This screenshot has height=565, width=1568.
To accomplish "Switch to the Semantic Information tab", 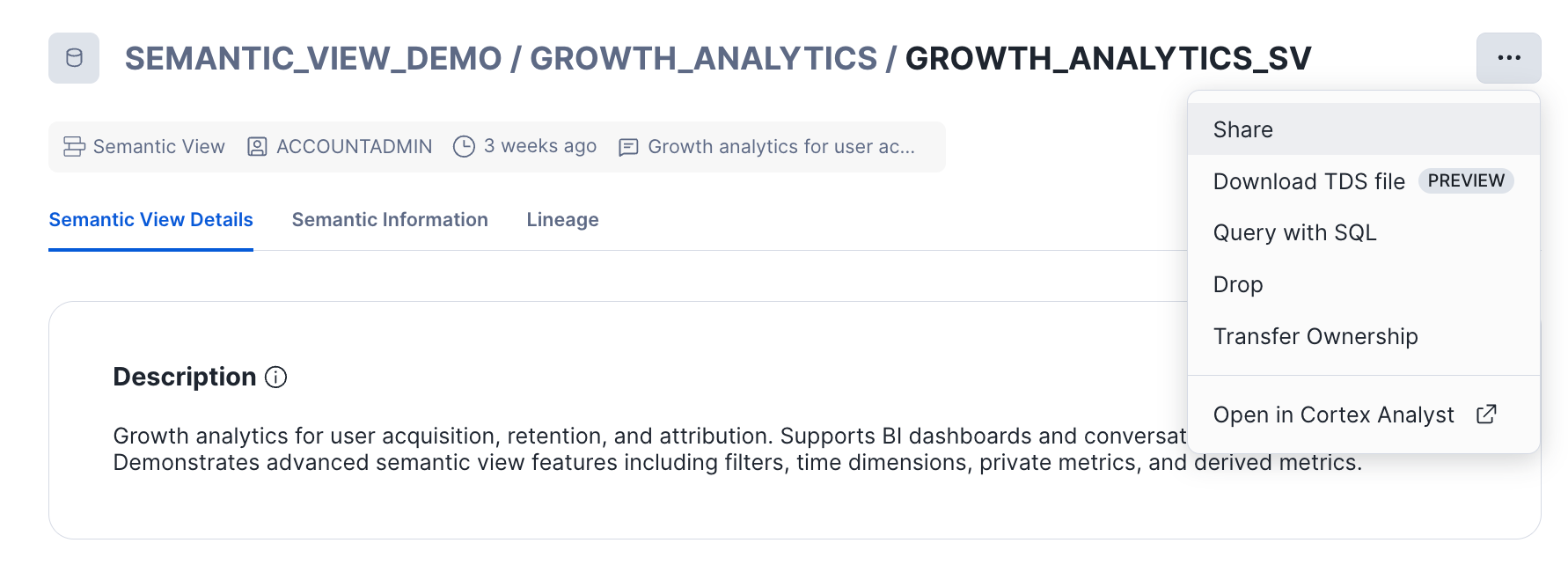I will tap(390, 220).
